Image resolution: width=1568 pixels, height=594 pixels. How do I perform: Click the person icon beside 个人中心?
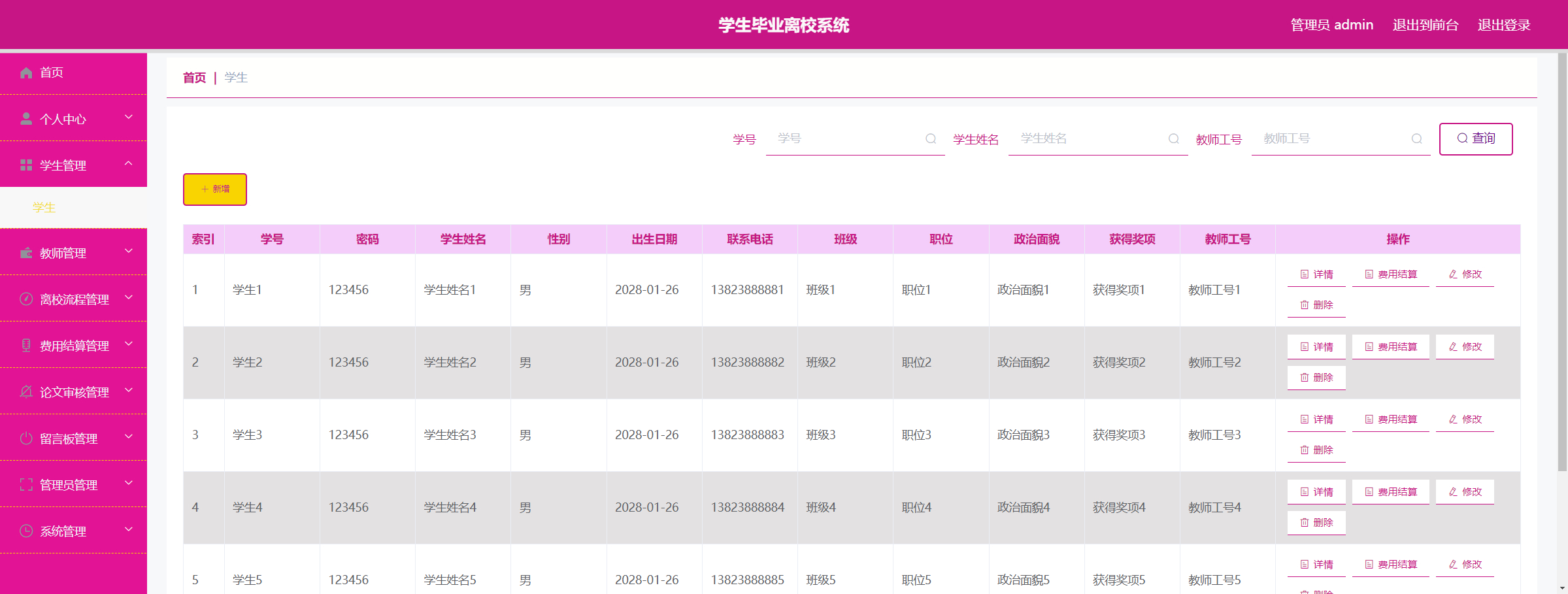coord(26,119)
